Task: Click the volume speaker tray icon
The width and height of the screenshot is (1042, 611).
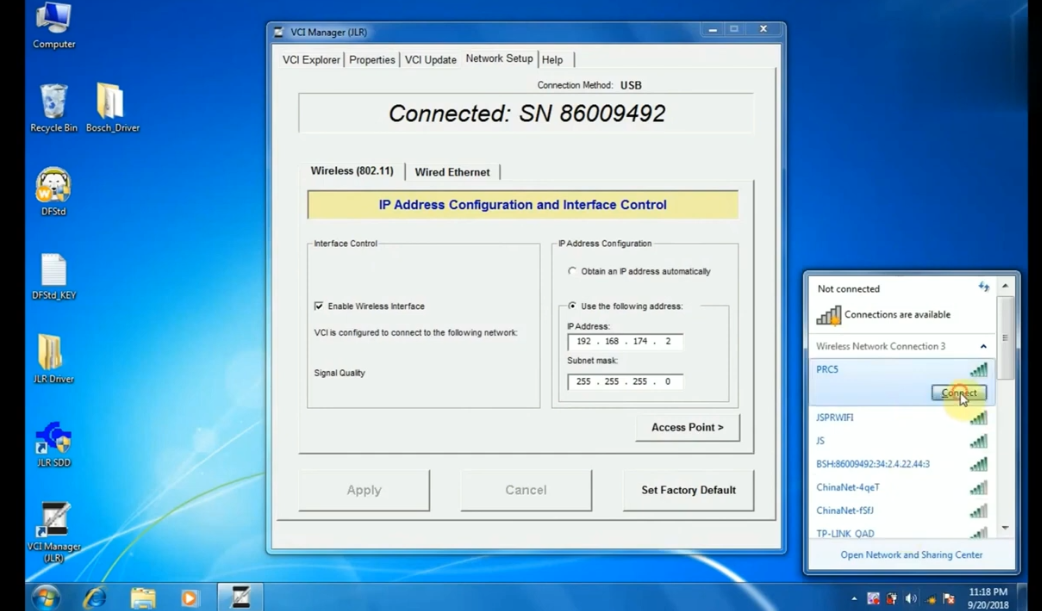Action: (910, 598)
